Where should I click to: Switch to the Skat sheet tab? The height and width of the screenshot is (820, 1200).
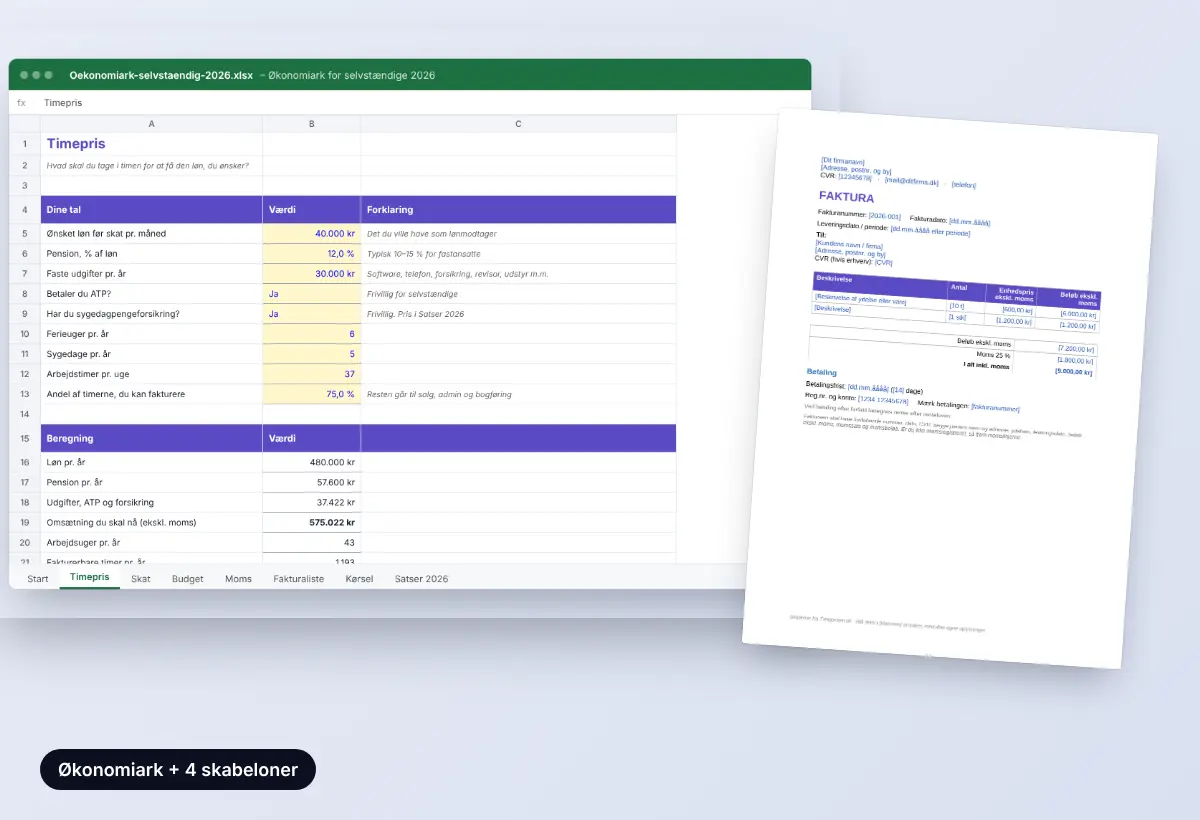click(x=141, y=579)
